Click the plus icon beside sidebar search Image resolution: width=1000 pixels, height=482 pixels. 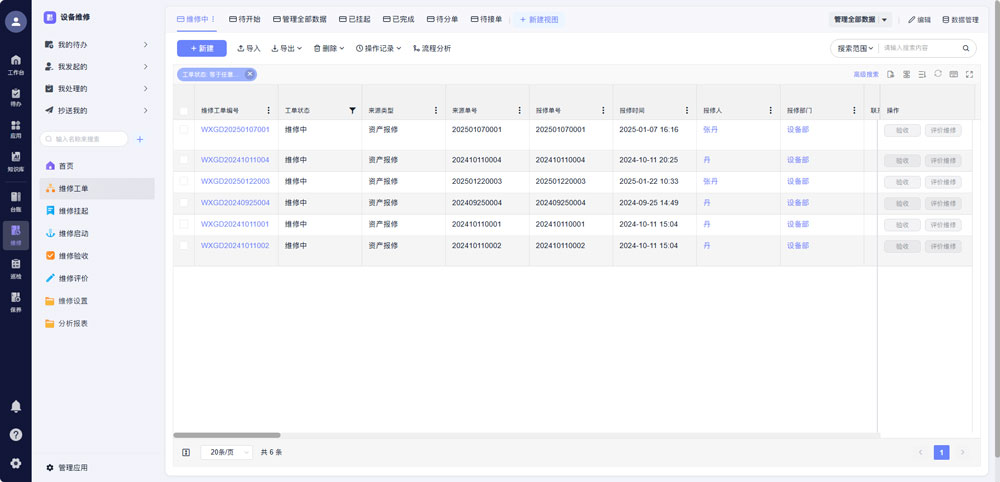pos(140,139)
